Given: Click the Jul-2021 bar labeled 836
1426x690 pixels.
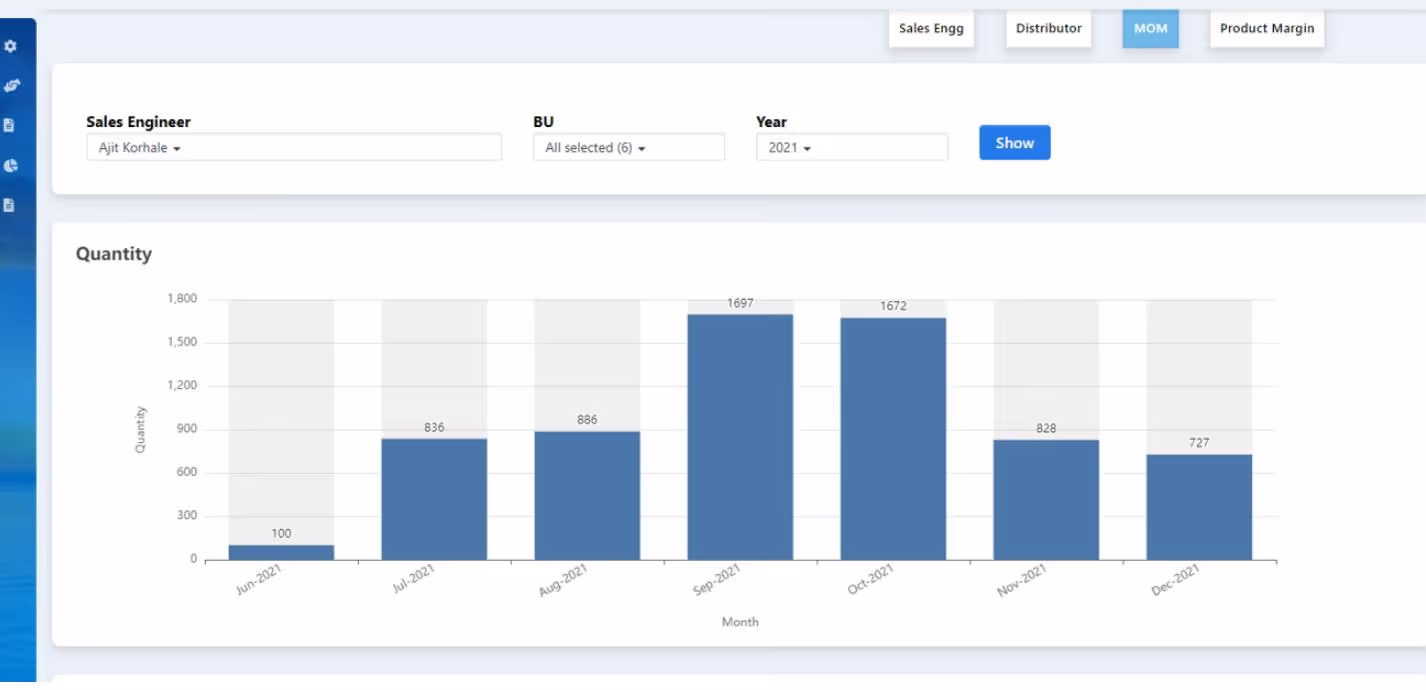Looking at the screenshot, I should 434,499.
